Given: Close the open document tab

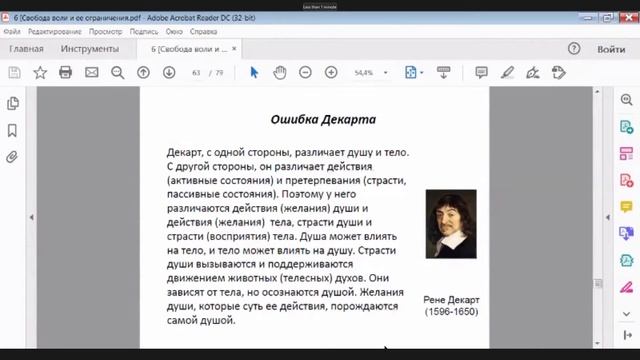Looking at the screenshot, I should 234,49.
